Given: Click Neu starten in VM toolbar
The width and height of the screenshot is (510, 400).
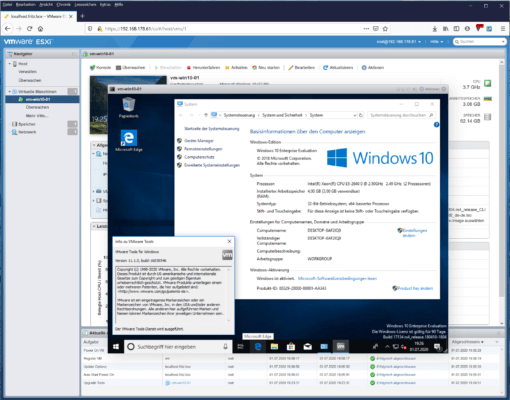Looking at the screenshot, I should 266,67.
